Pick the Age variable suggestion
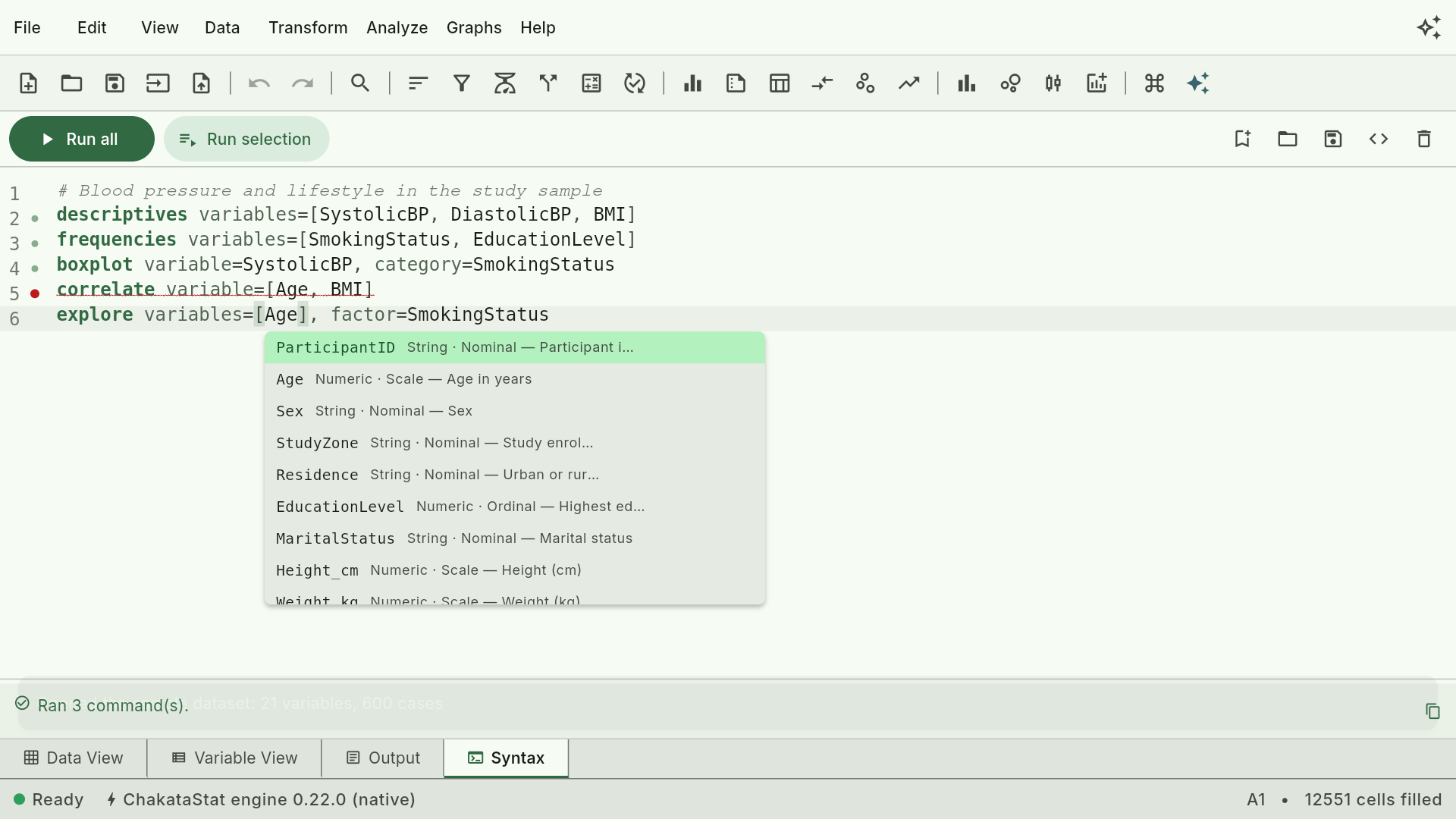The image size is (1456, 819). coord(515,379)
